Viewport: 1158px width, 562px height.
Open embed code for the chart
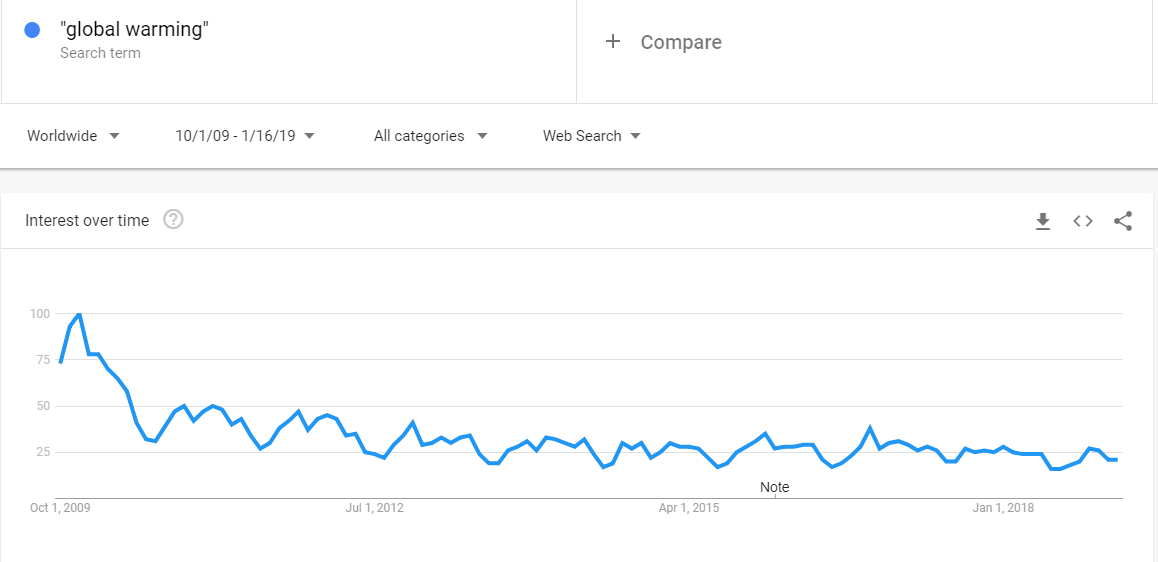[1083, 221]
